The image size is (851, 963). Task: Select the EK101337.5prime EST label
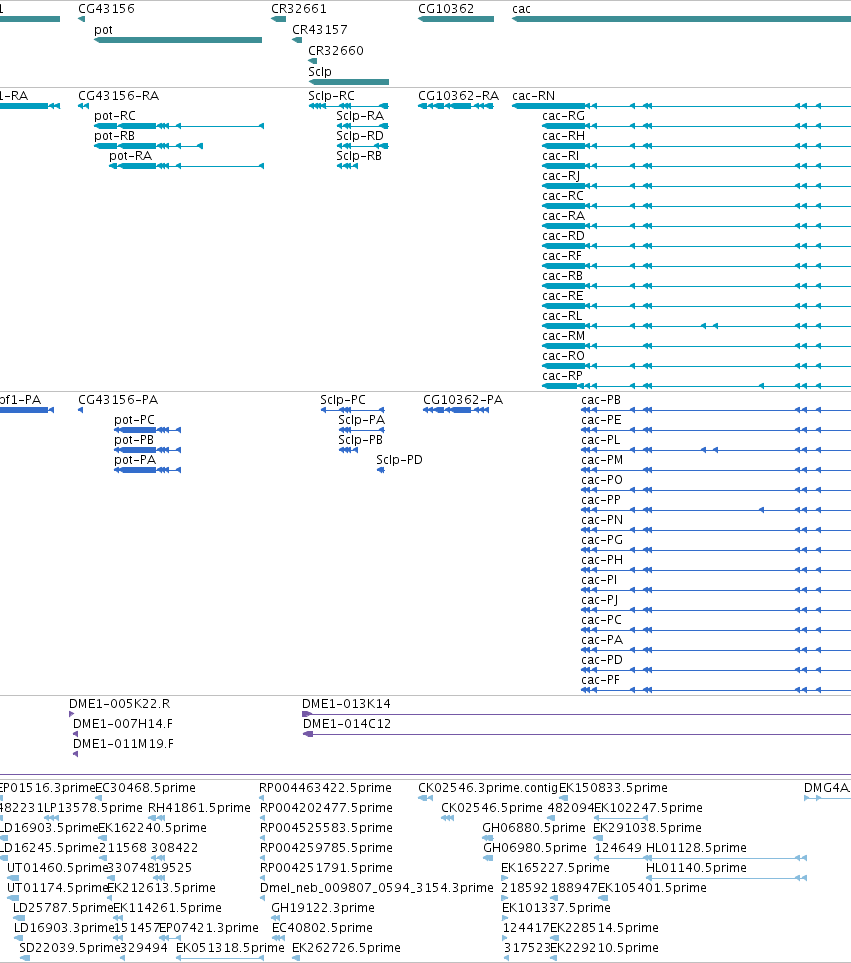[556, 908]
